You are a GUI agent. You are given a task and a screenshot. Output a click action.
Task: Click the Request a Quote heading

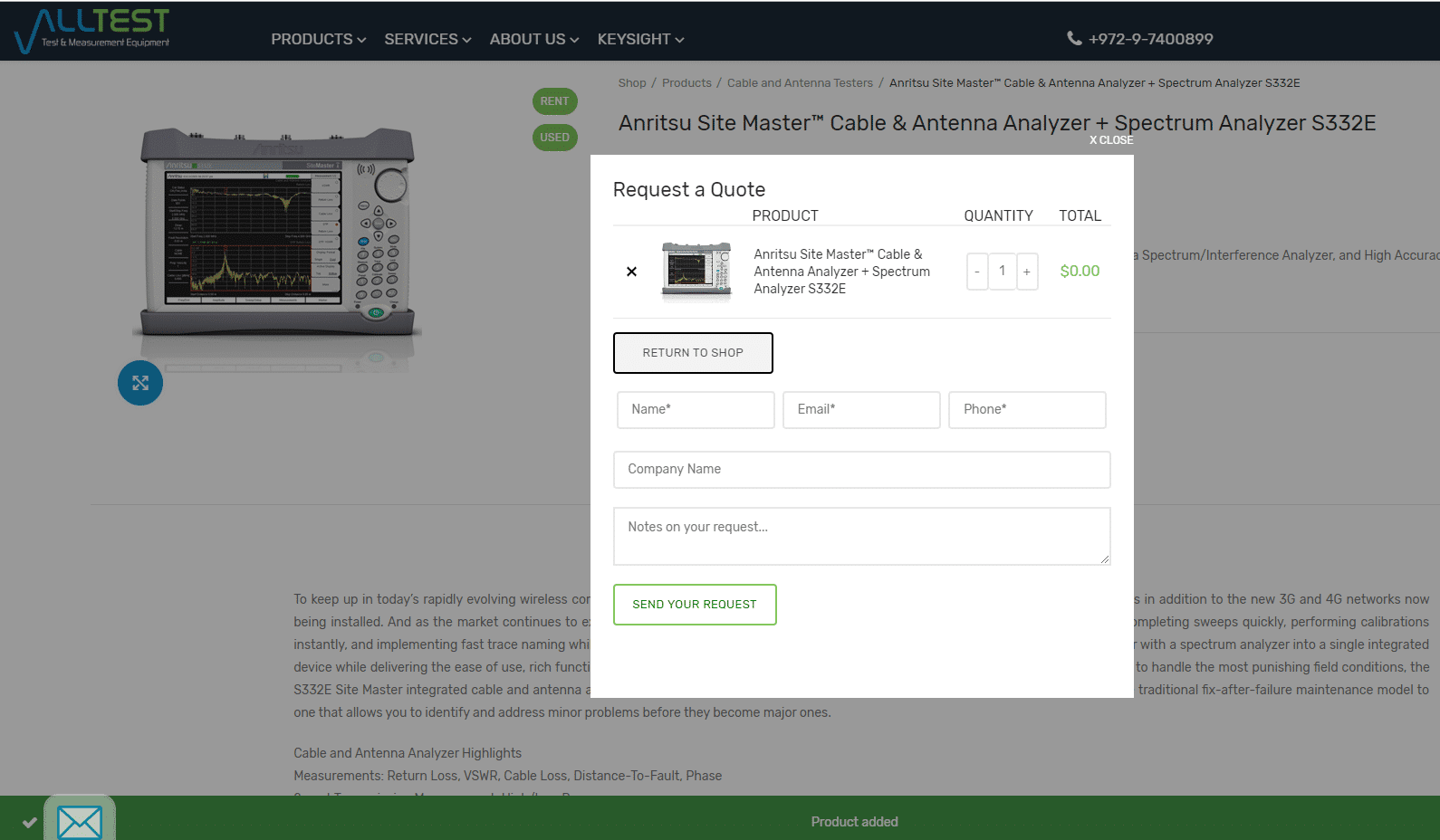pyautogui.click(x=689, y=189)
